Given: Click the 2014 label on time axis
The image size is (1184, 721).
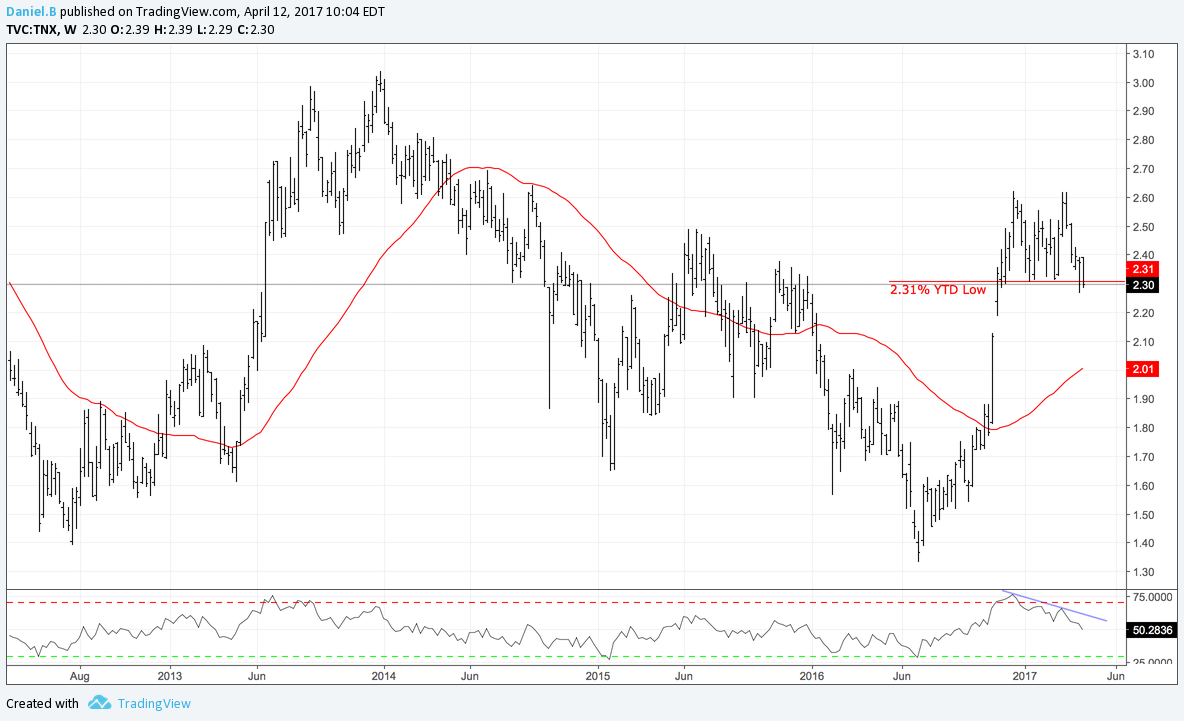Looking at the screenshot, I should (x=384, y=676).
